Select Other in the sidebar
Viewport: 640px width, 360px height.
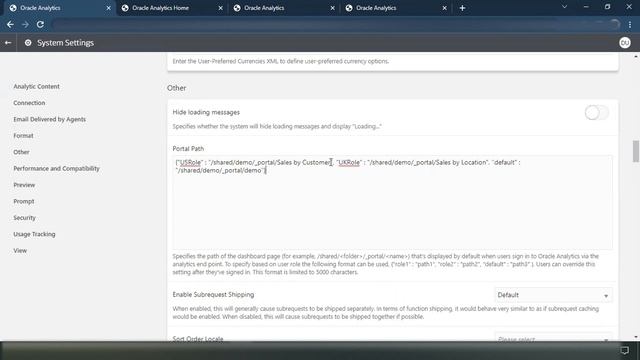click(21, 152)
